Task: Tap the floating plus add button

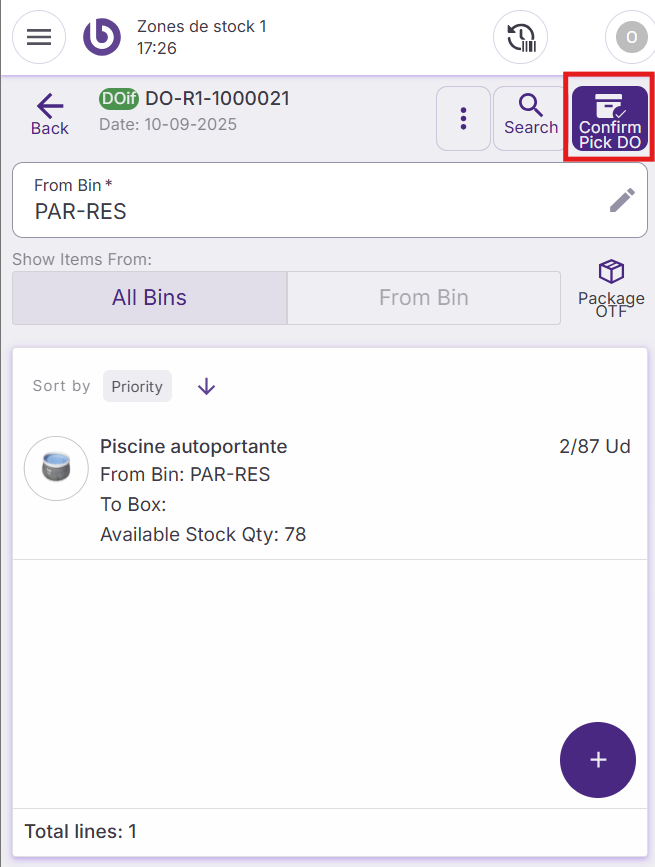Action: 598,760
